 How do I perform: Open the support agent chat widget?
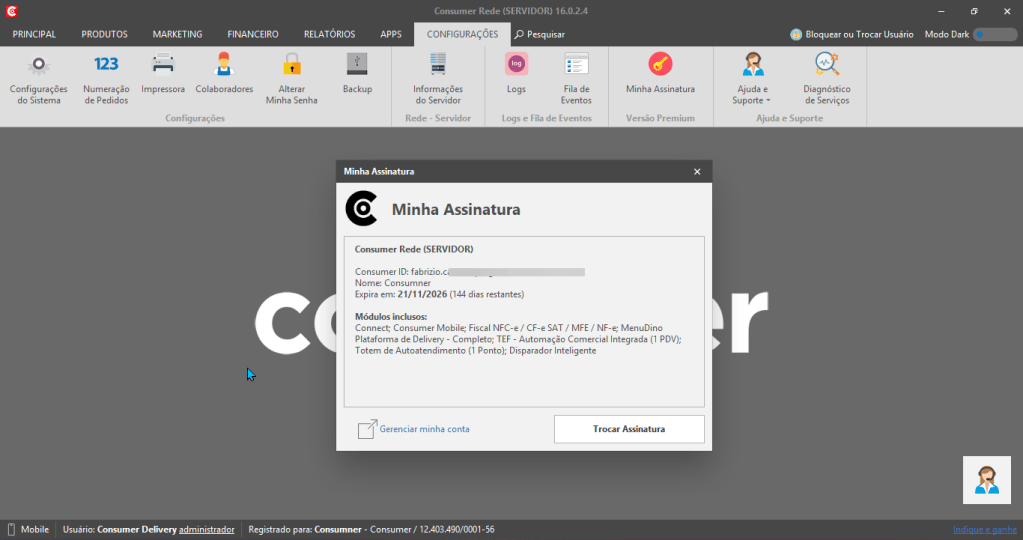click(x=986, y=480)
